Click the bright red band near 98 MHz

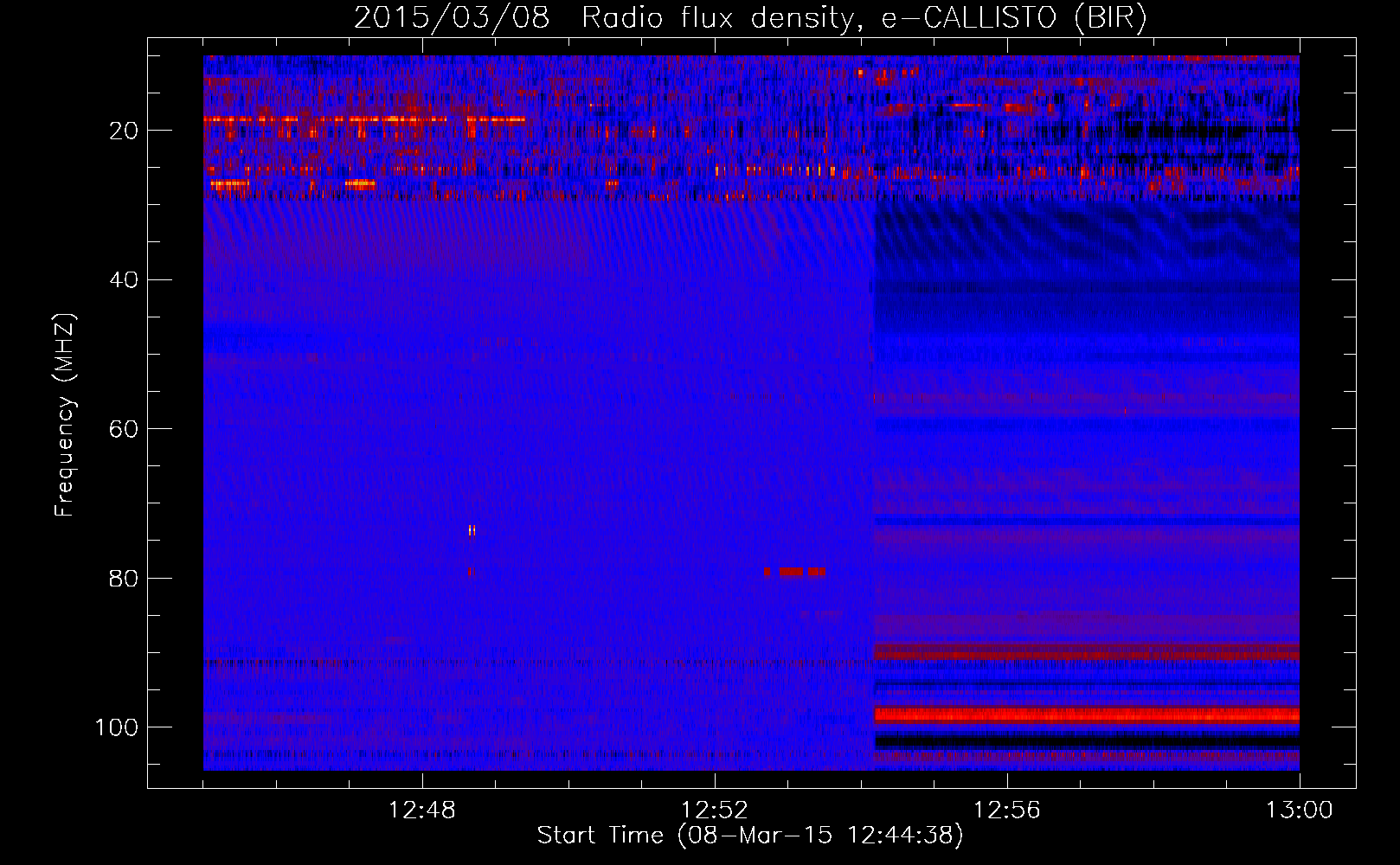1087,715
